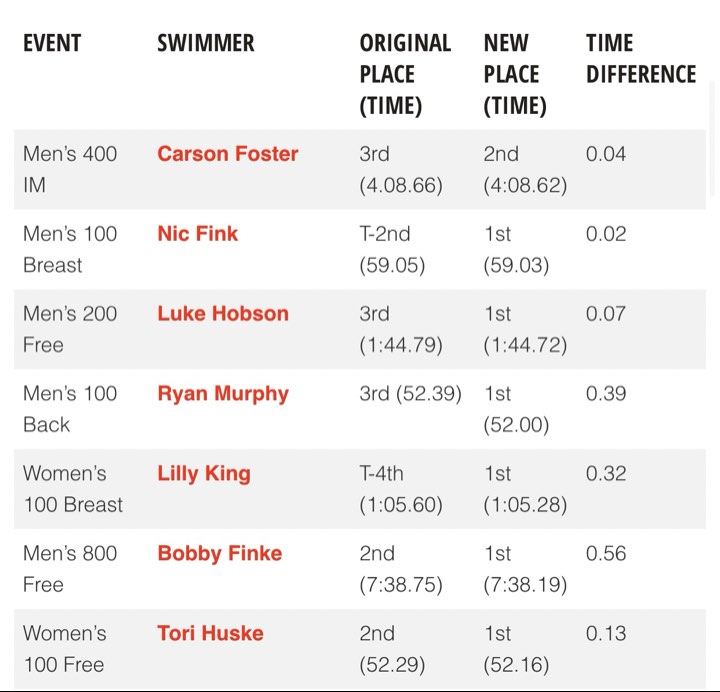Select the 0.56 time difference cell

click(606, 554)
